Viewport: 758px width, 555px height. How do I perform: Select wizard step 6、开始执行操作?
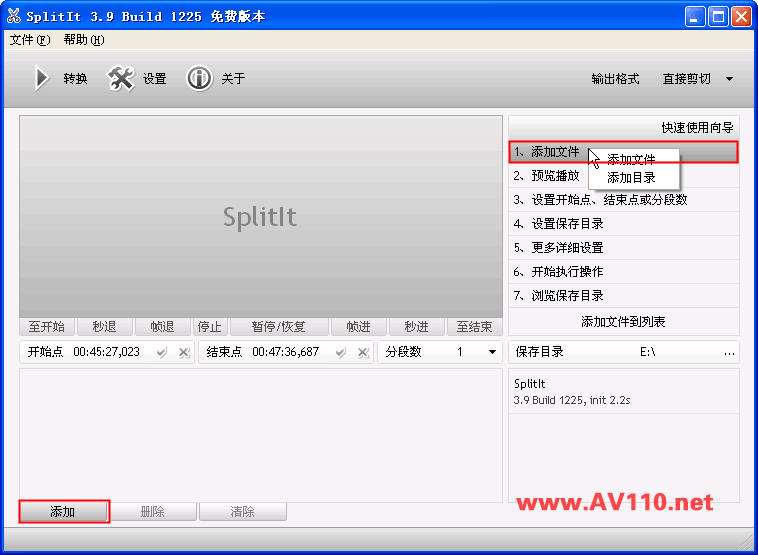(624, 272)
